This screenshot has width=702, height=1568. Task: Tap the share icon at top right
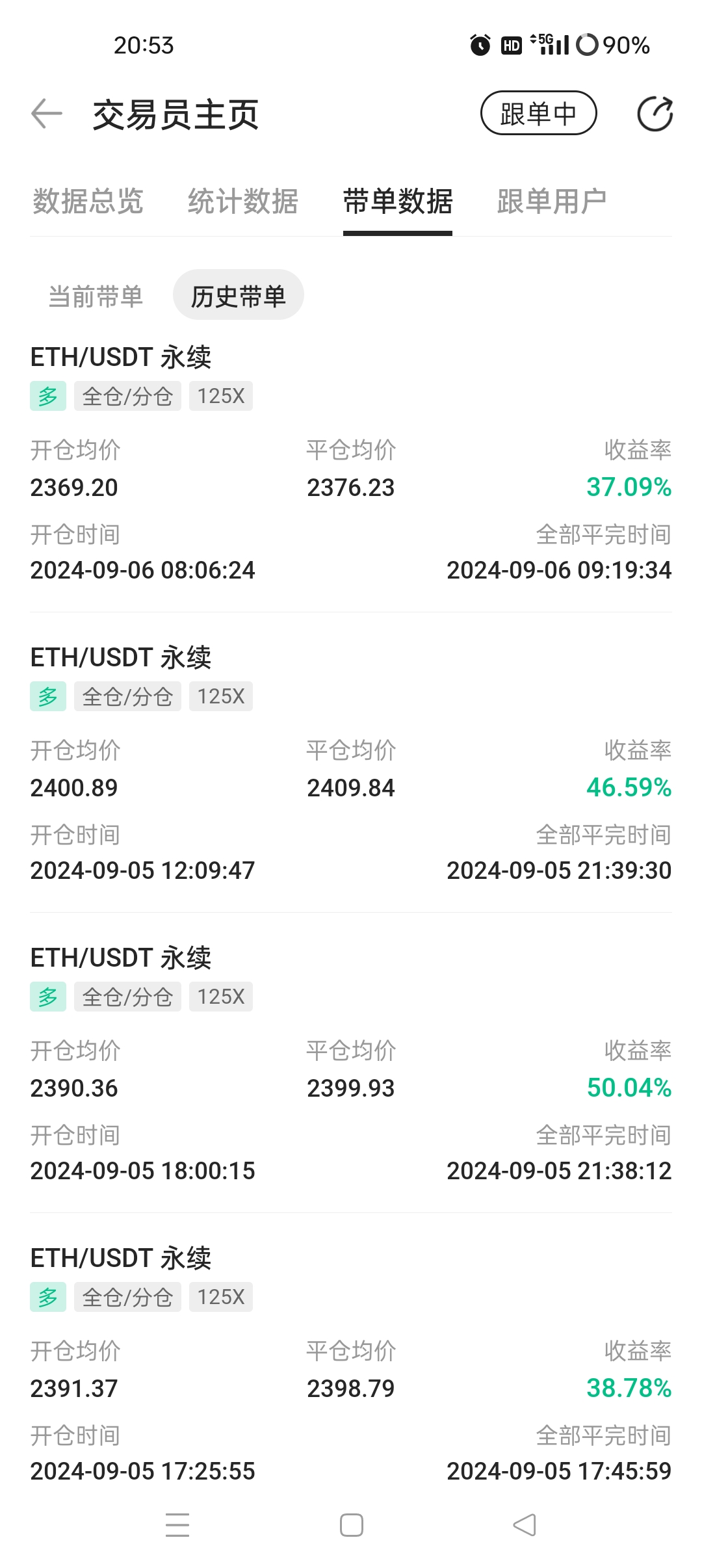655,114
